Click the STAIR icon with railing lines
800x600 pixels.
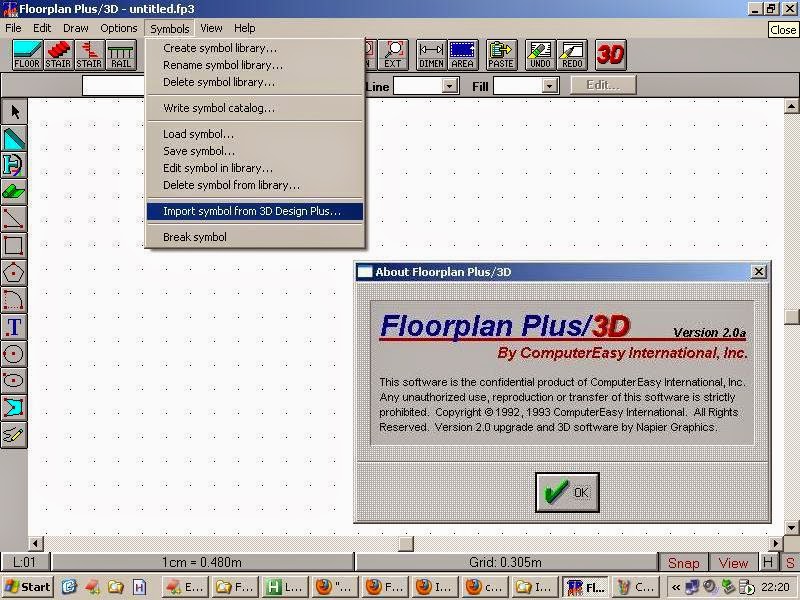coord(89,55)
